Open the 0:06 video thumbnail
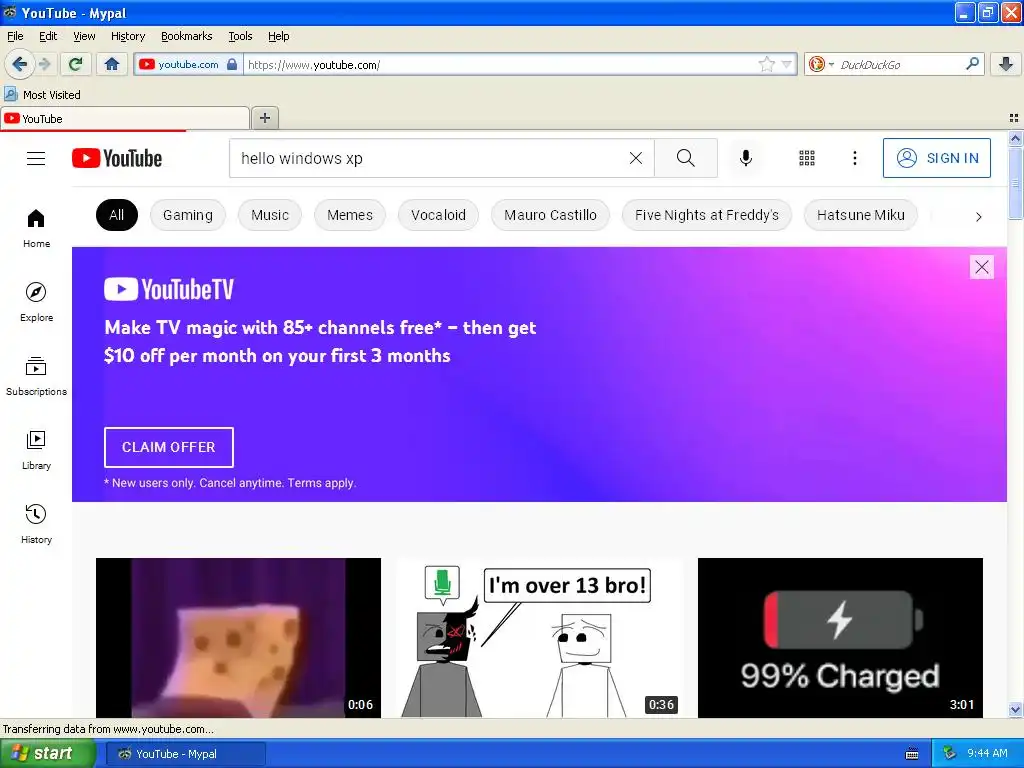The width and height of the screenshot is (1024, 768). [x=238, y=638]
